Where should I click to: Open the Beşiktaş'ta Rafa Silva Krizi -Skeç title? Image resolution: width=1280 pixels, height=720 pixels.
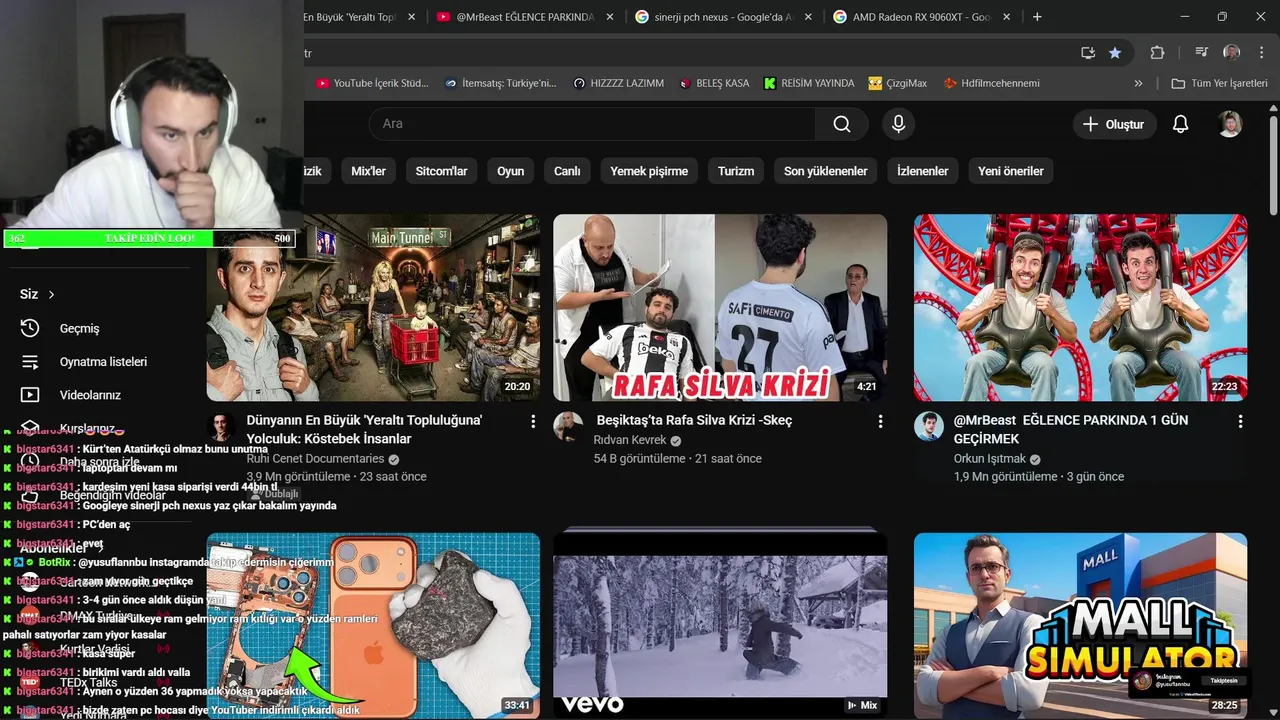(694, 420)
